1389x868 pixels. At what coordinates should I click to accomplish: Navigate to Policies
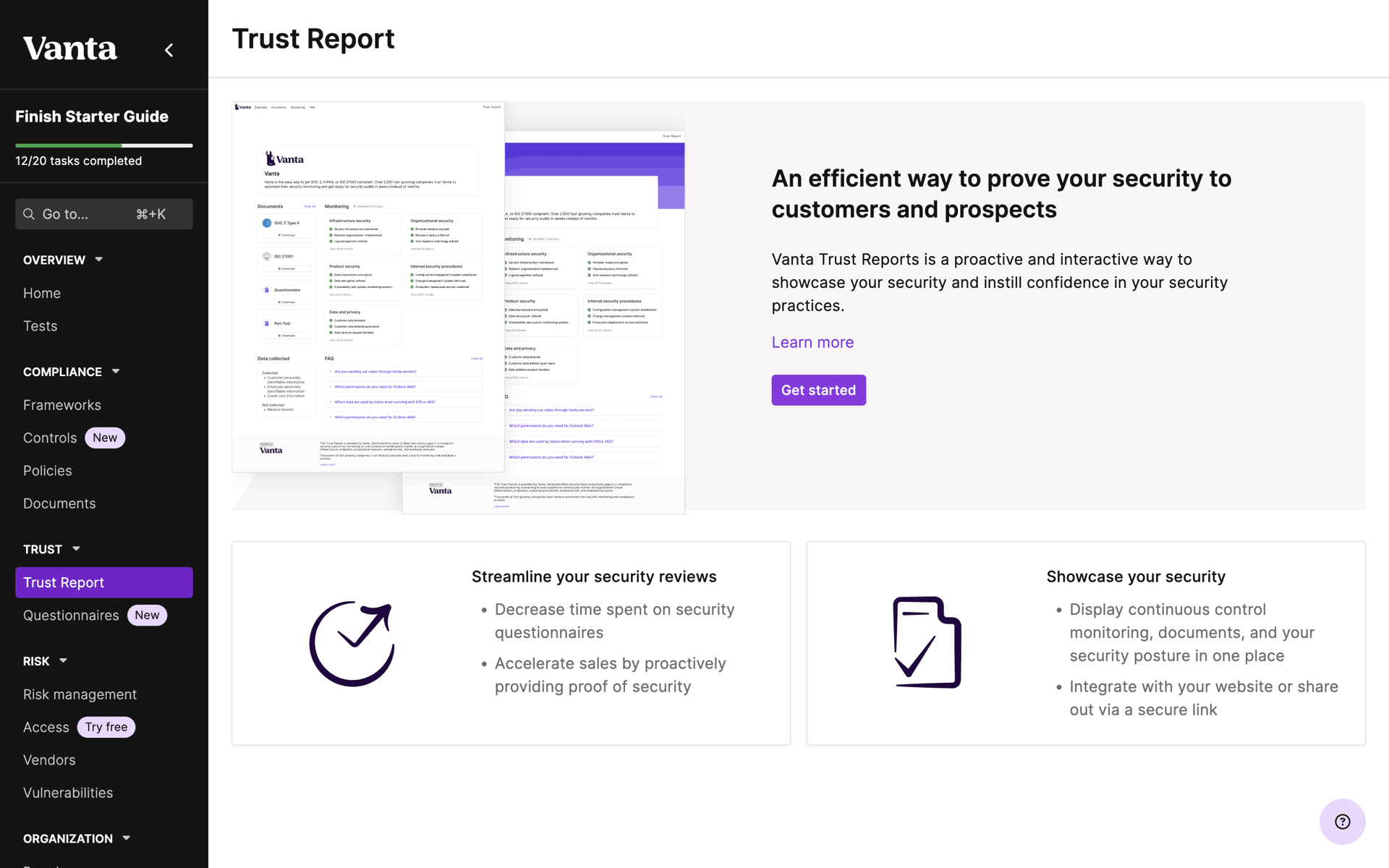point(48,471)
